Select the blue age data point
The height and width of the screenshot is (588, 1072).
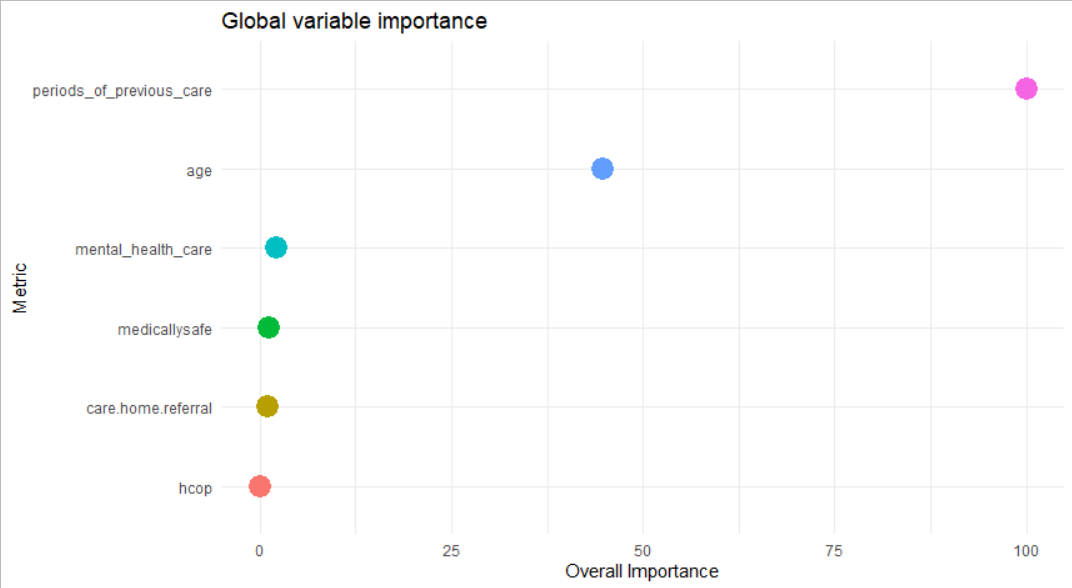[602, 169]
